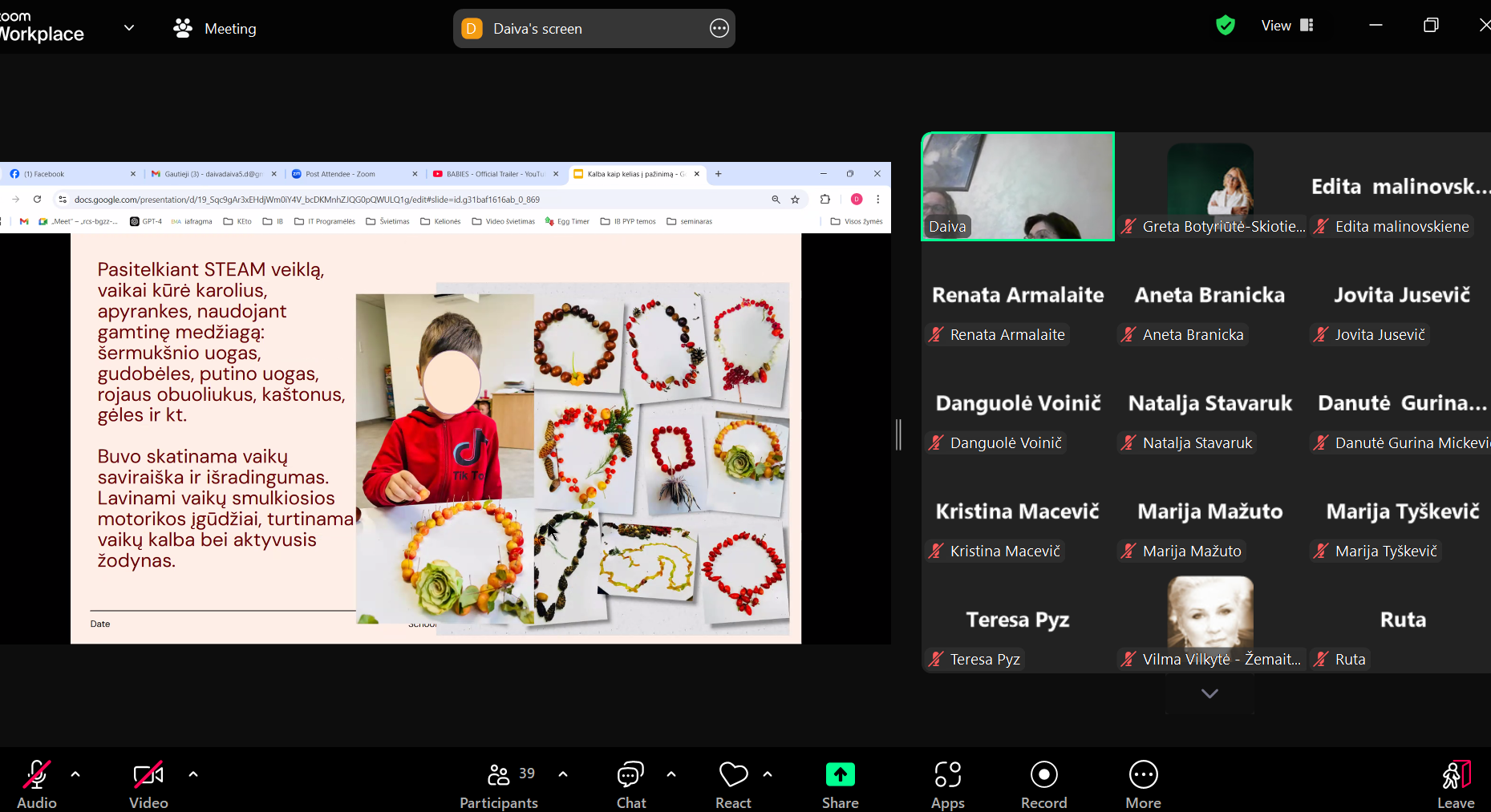The width and height of the screenshot is (1491, 812).
Task: Show more participants with the down chevron
Action: tap(1209, 693)
